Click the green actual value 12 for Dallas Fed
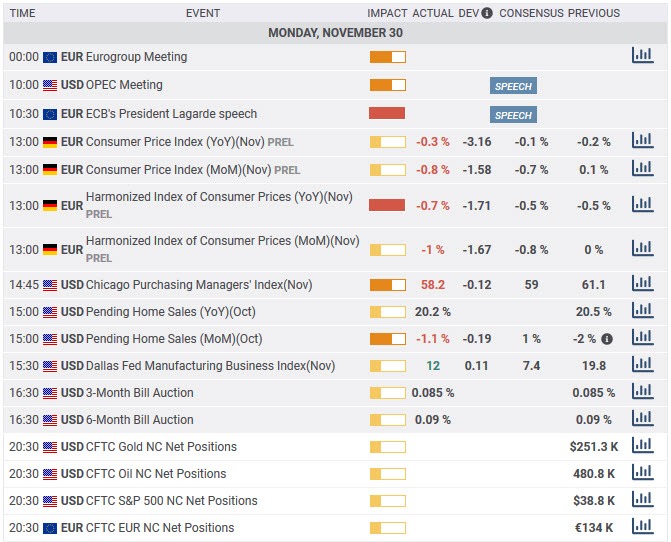Screen dimensions: 671x542 tap(433, 366)
